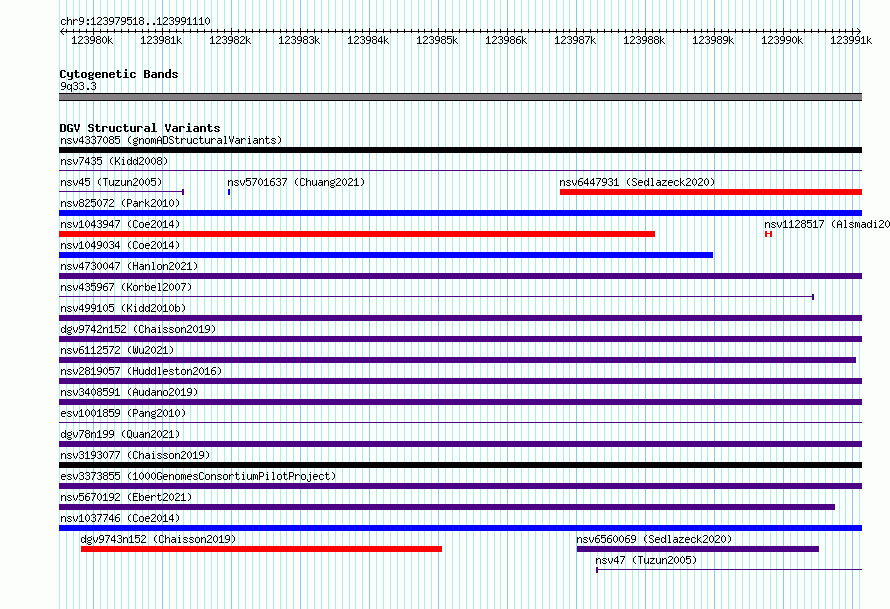Viewport: 890px width, 609px height.
Task: Open nsv1037746 (Coe2014) label
Action: tap(120, 518)
